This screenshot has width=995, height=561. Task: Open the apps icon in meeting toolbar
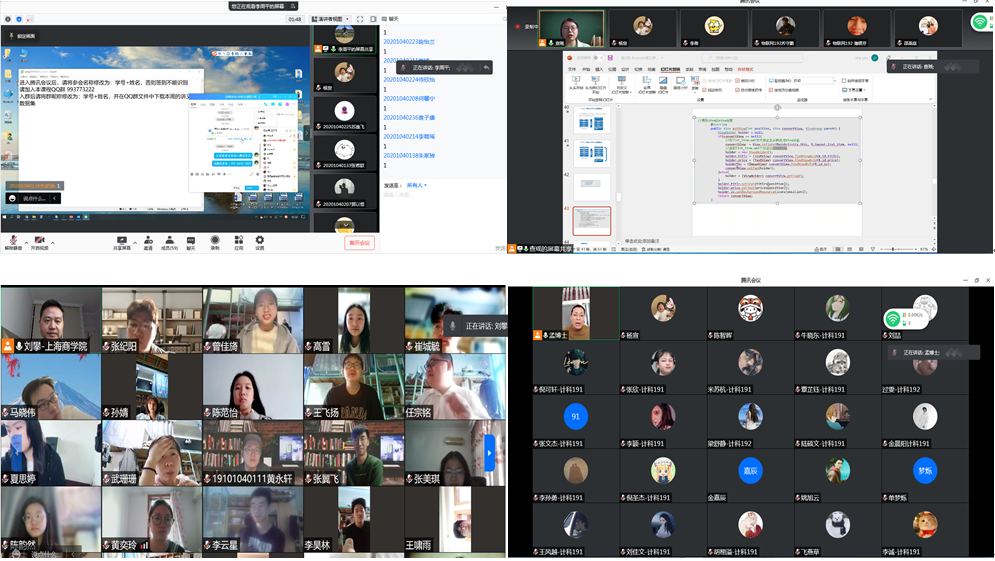tap(238, 240)
